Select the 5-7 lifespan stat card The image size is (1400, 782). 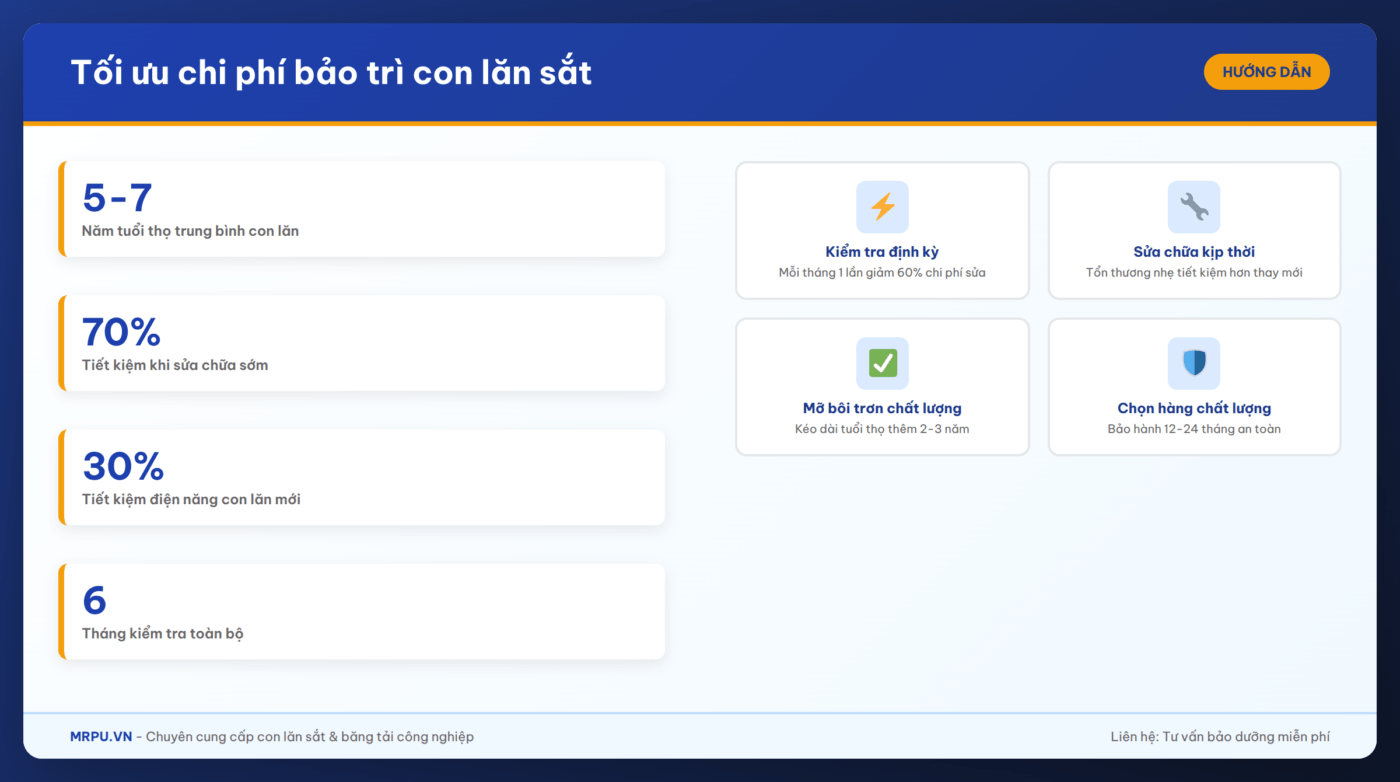coord(362,209)
